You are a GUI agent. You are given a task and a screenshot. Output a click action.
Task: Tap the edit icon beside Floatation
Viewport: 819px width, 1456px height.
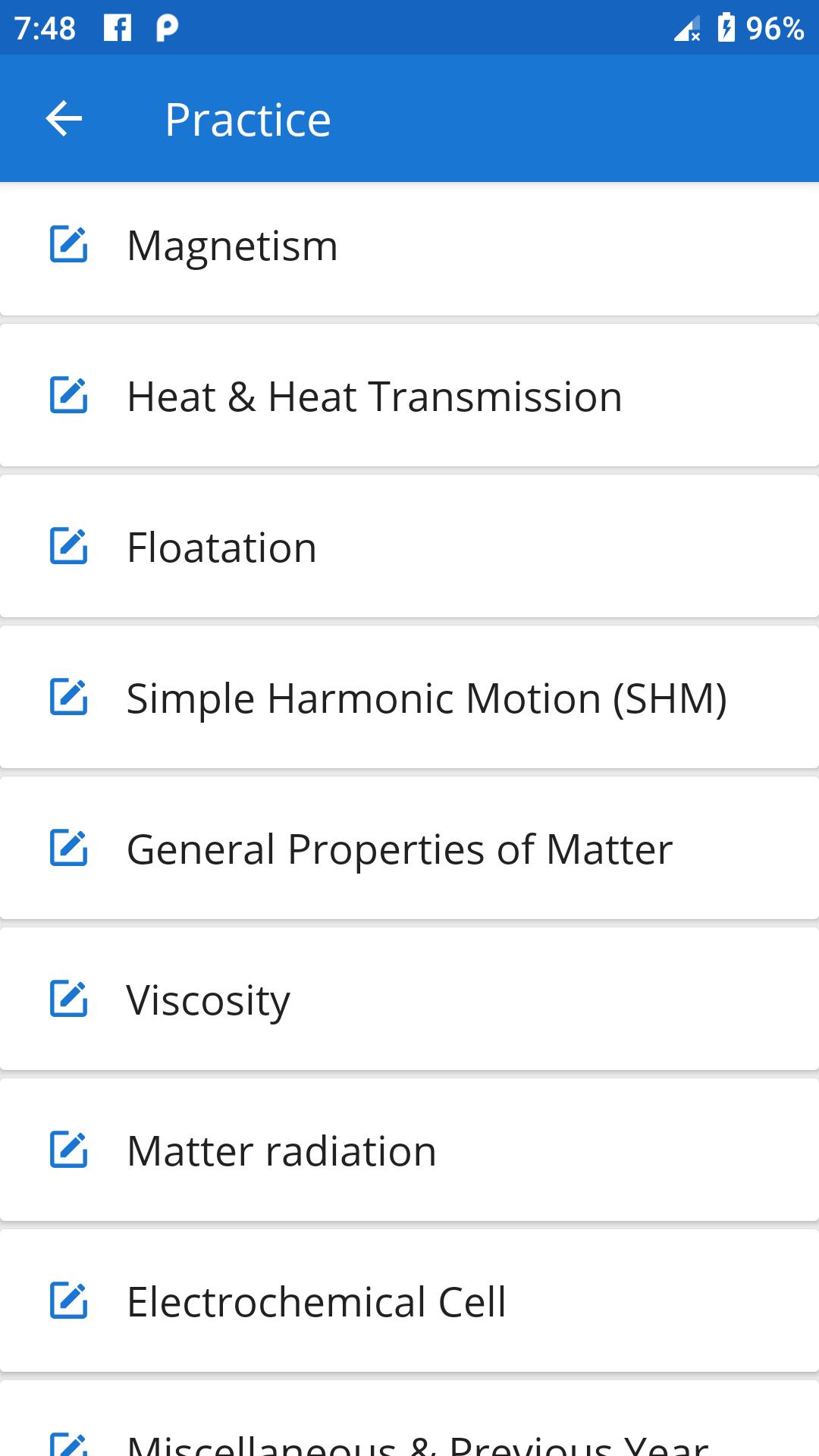(69, 547)
